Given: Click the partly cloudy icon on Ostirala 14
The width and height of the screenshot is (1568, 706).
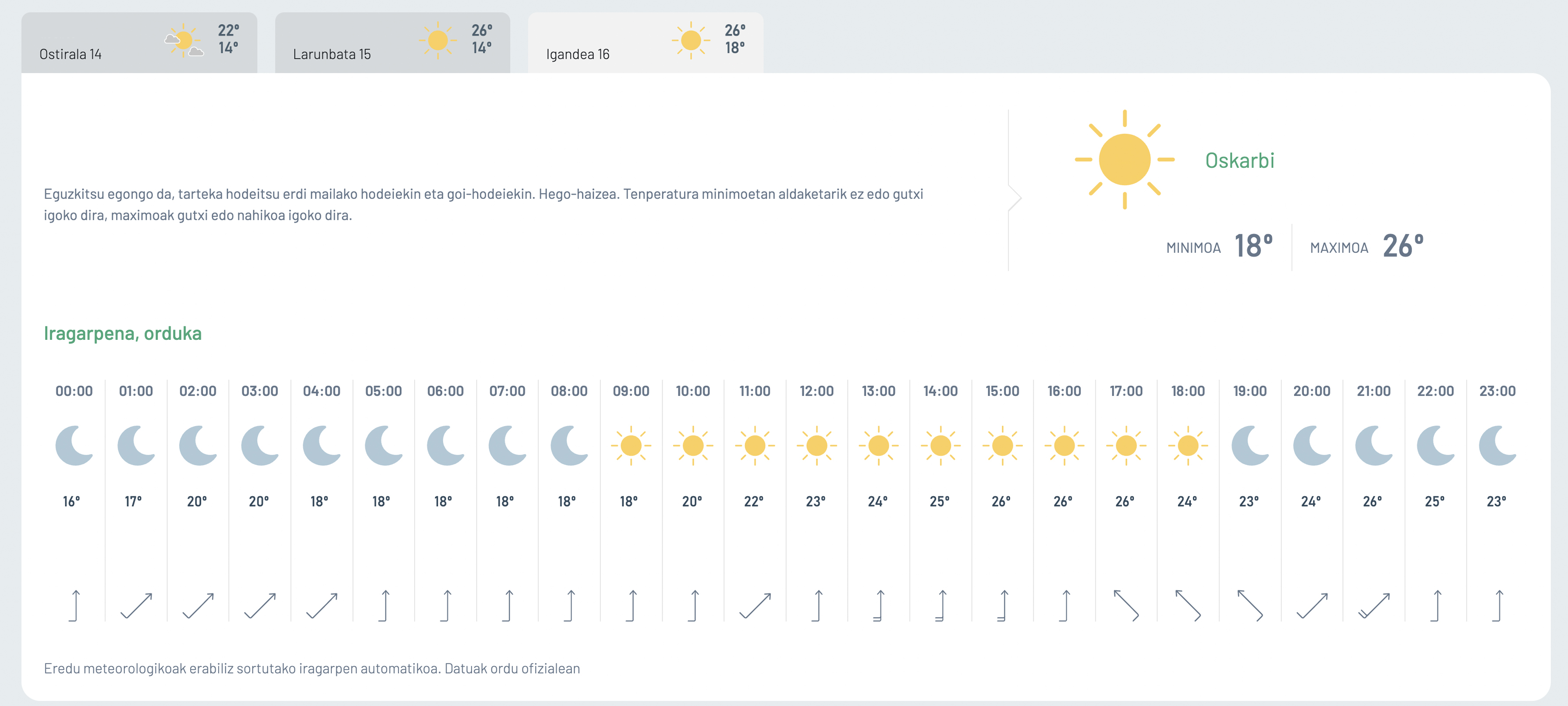Looking at the screenshot, I should [x=184, y=40].
